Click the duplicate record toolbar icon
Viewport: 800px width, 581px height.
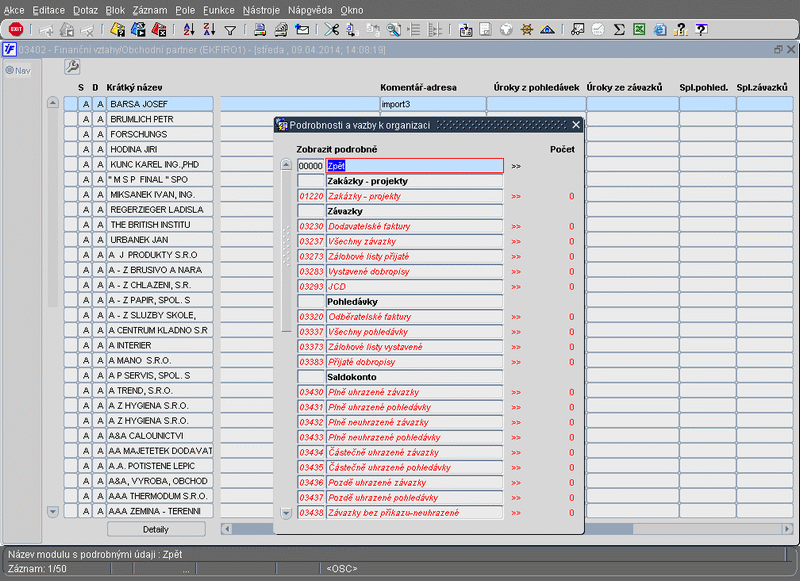(x=67, y=30)
